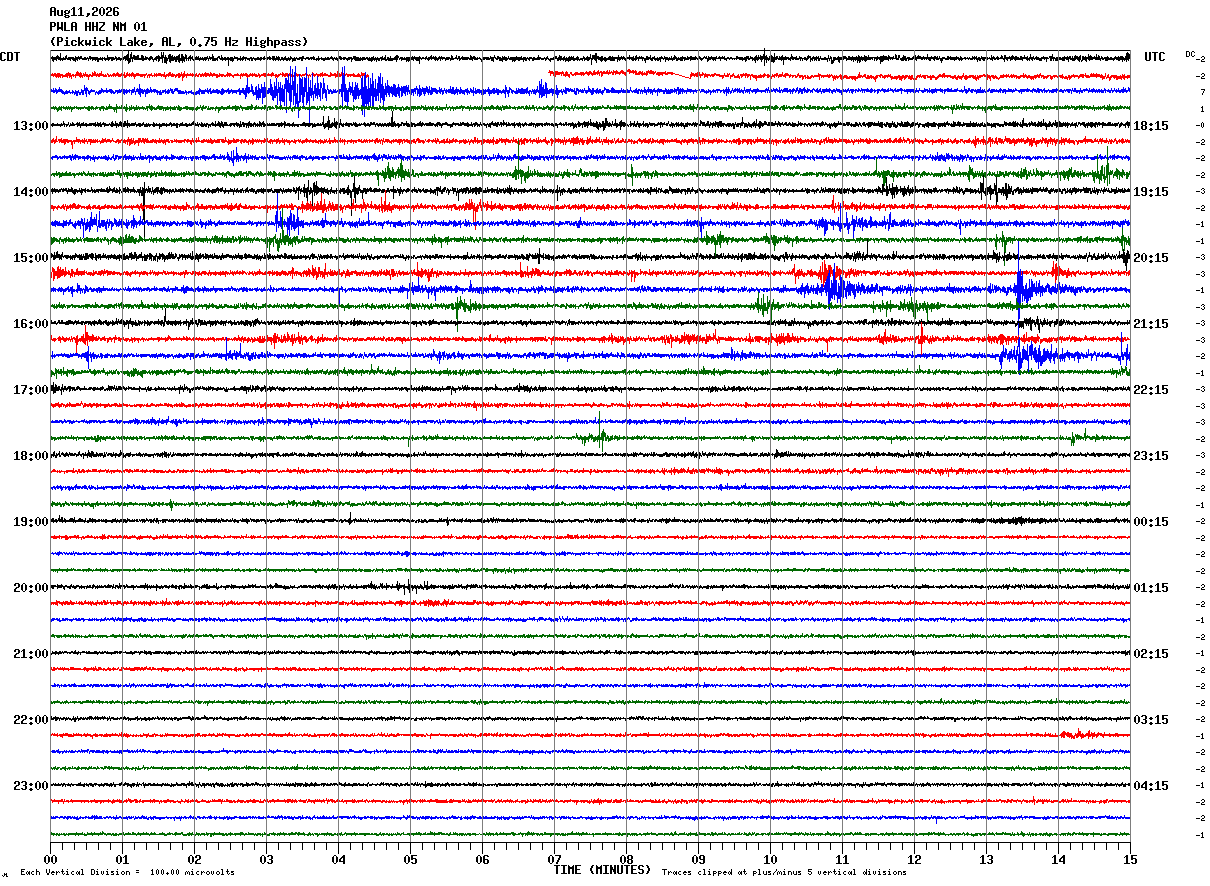Viewport: 1210px width, 886px height.
Task: Select minute 05 tick on bottom axis
Action: pos(410,859)
